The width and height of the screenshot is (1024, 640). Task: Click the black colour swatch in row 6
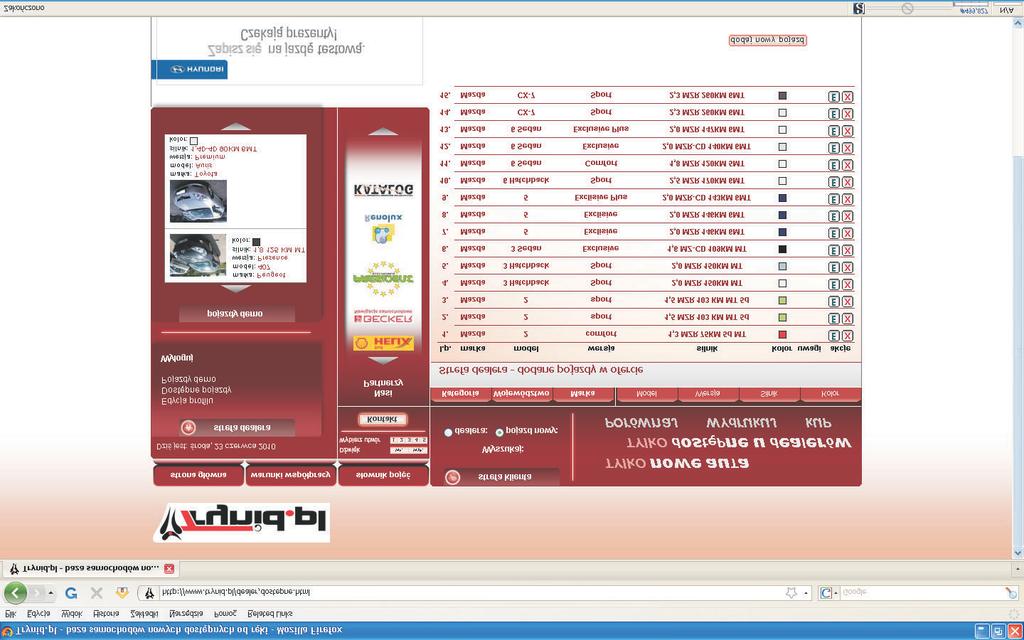pyautogui.click(x=782, y=249)
